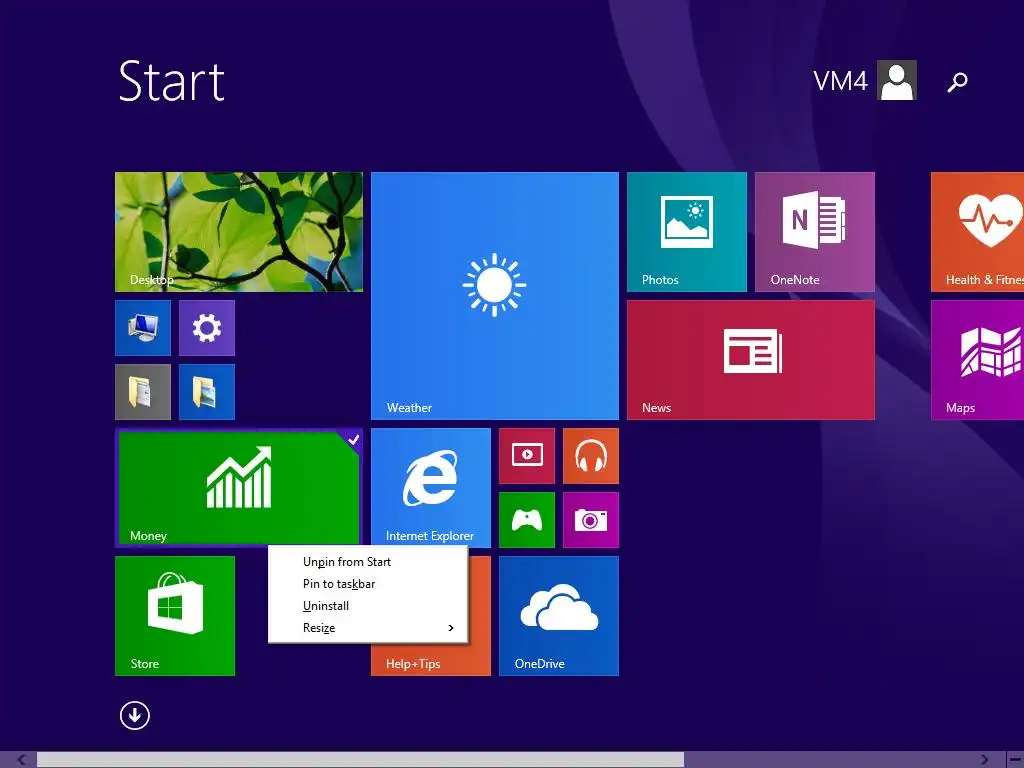Open the News tile
The width and height of the screenshot is (1024, 768).
click(750, 360)
